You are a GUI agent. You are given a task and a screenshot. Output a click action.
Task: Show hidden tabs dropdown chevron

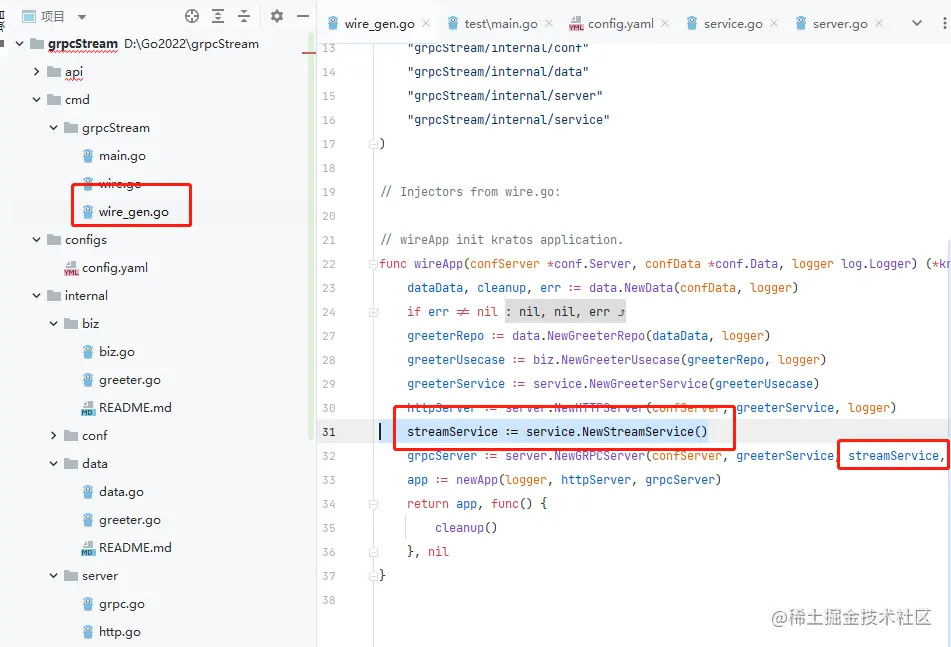(x=916, y=23)
